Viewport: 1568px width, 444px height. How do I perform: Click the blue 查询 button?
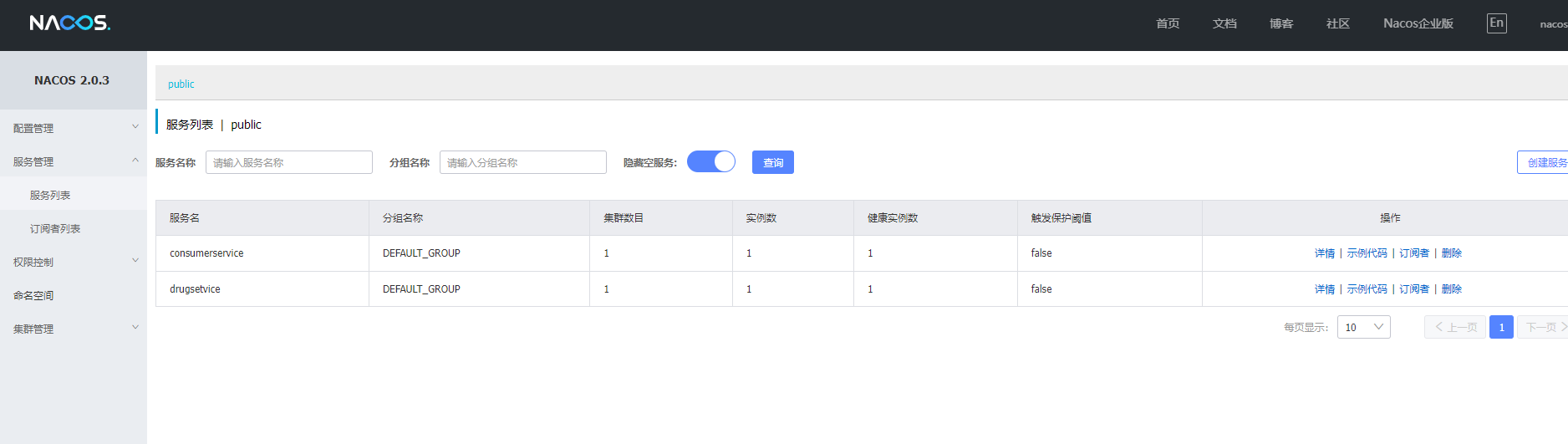[773, 162]
